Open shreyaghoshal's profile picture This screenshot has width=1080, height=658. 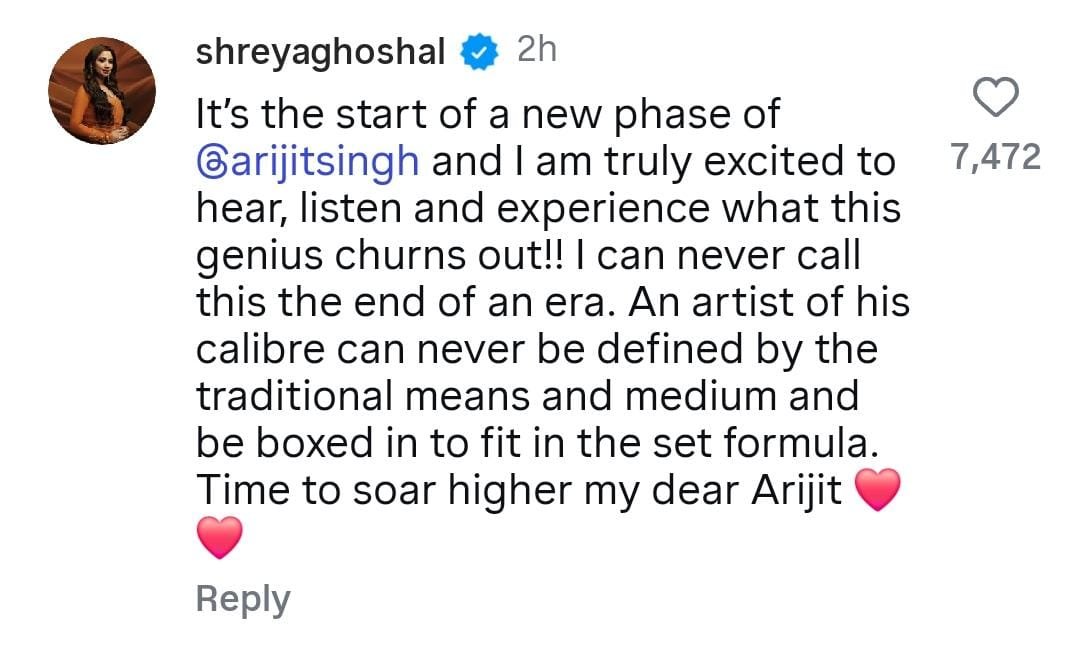102,92
